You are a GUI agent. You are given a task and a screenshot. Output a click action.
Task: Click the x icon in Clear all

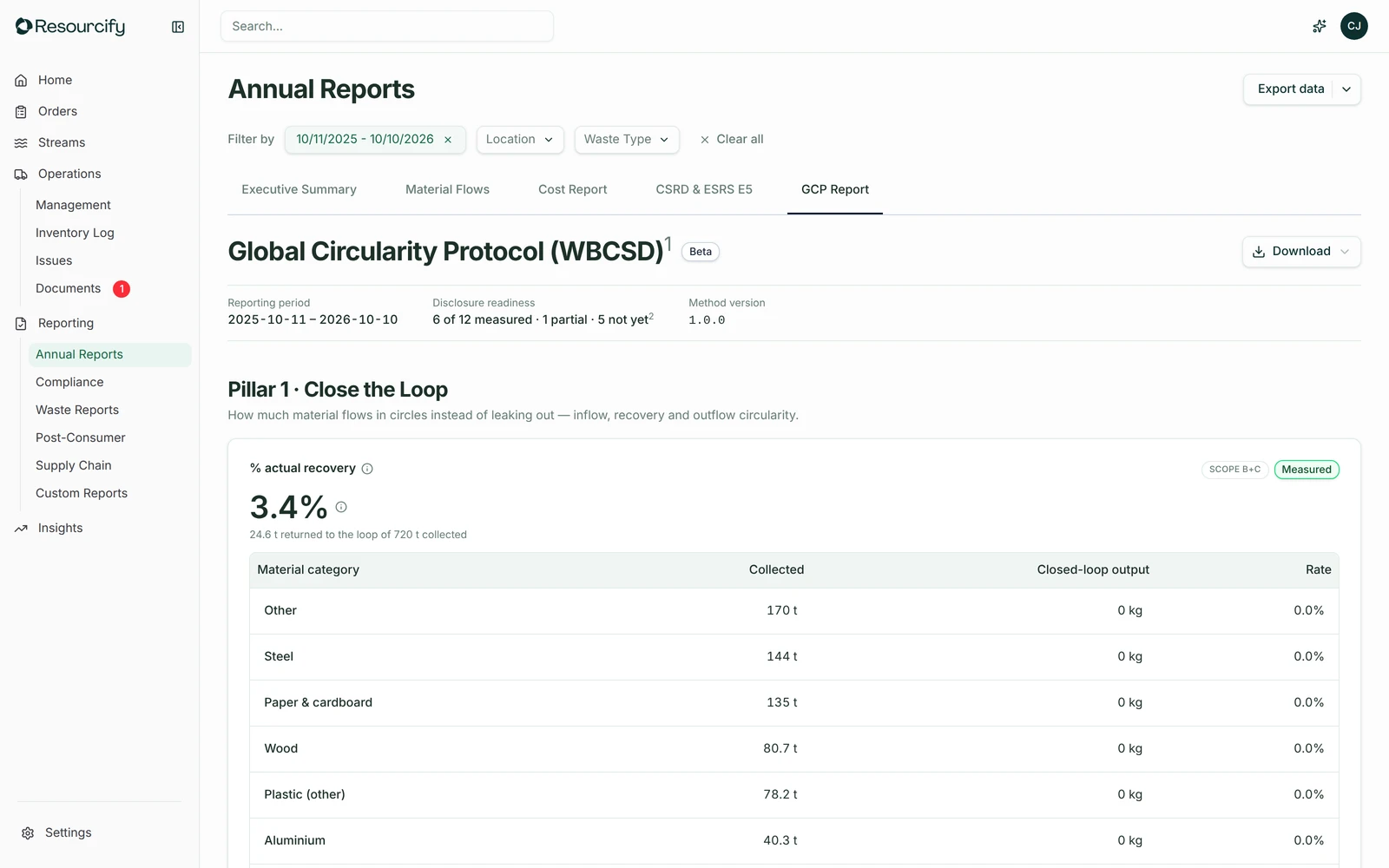(x=705, y=140)
